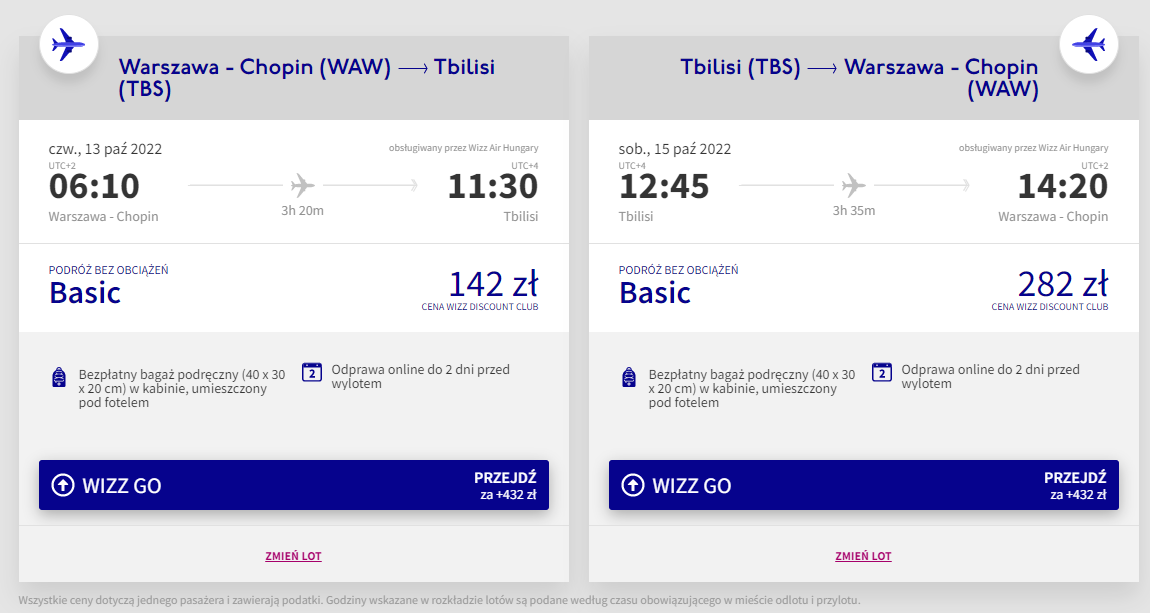Click the plane icon on Warszawa–Tbilisi route line
Screen dimensions: 1150x613
[x=303, y=185]
